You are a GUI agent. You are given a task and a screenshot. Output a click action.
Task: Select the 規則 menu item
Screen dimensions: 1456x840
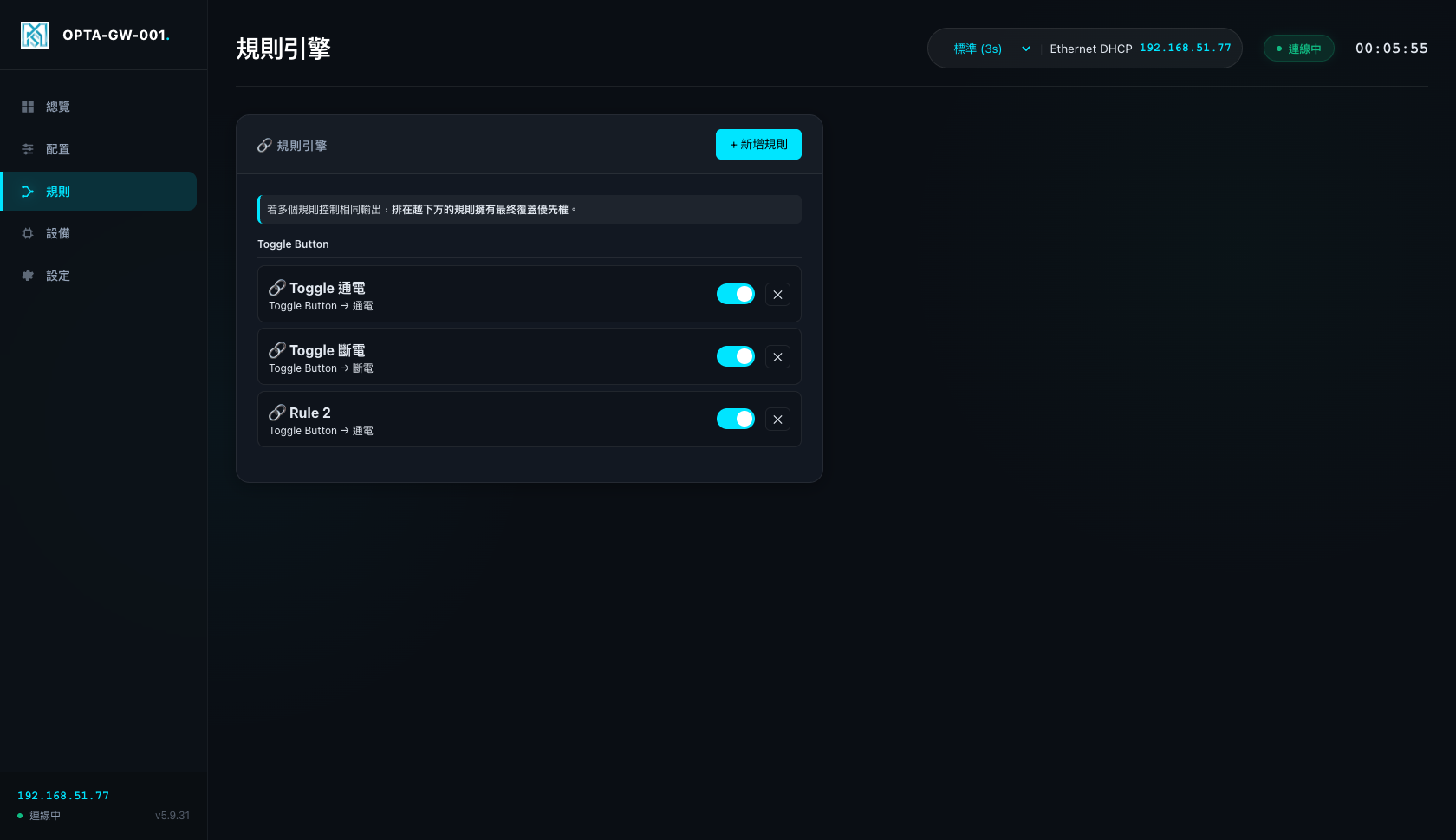coord(99,192)
